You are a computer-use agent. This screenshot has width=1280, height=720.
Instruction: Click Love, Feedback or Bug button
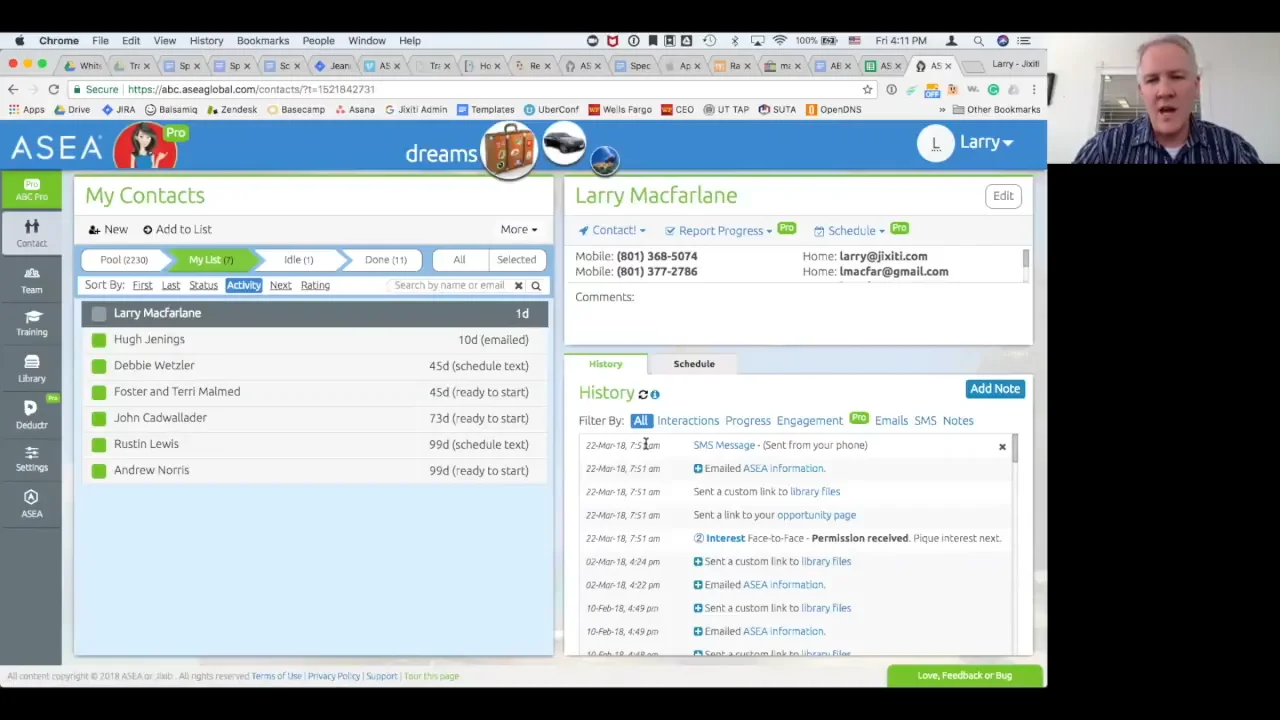click(x=965, y=676)
